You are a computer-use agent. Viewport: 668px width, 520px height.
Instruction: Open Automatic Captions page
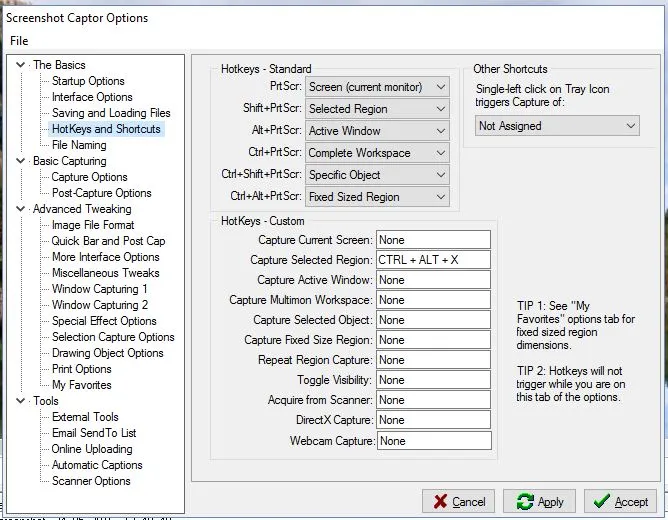pos(97,465)
